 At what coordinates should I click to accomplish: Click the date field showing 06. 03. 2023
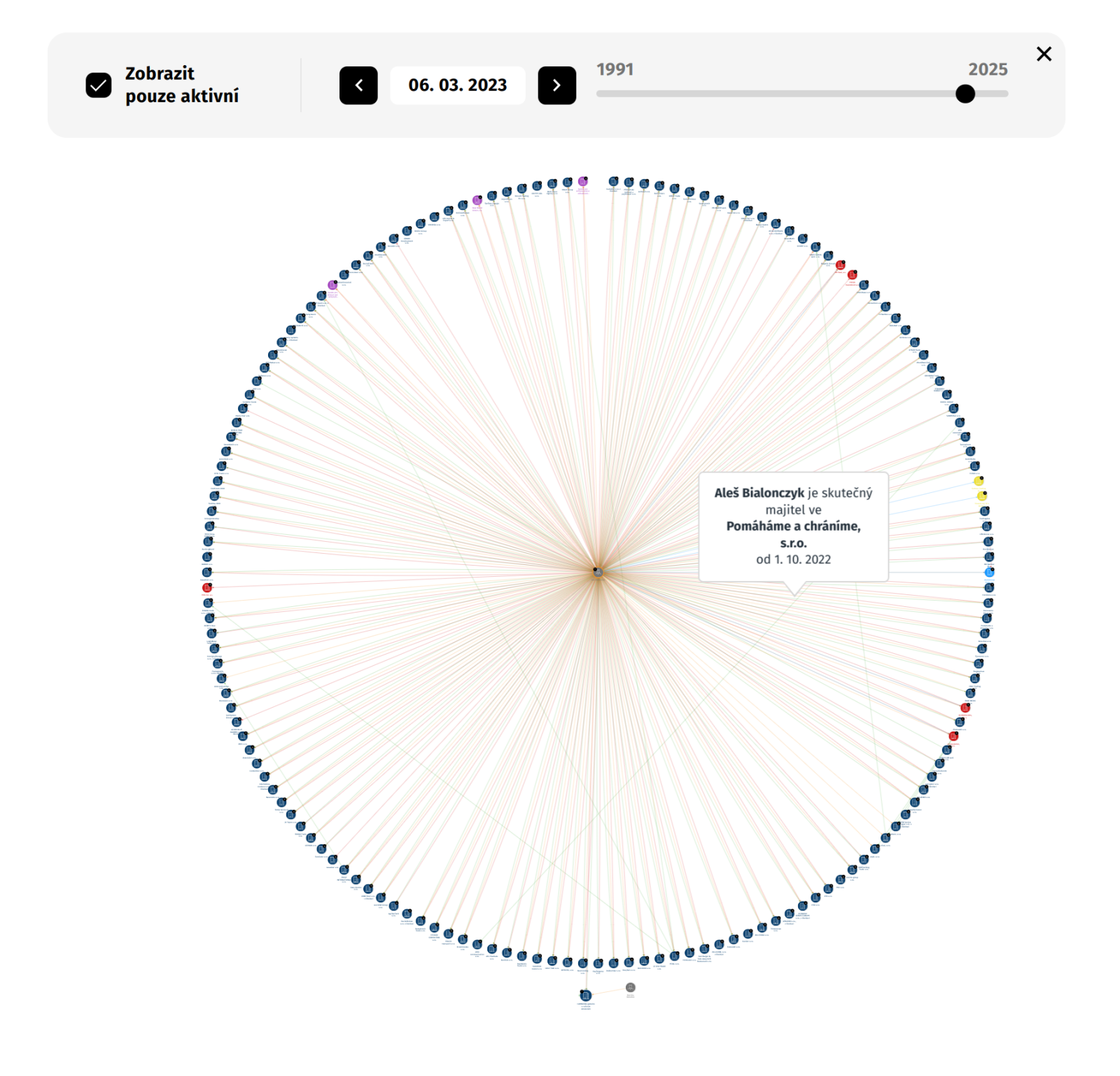(458, 85)
